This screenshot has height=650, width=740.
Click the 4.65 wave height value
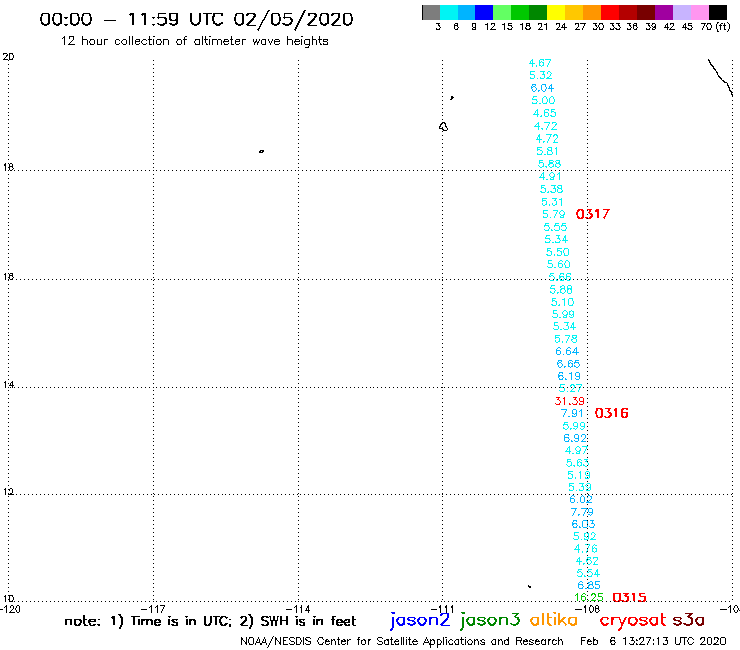click(x=545, y=113)
